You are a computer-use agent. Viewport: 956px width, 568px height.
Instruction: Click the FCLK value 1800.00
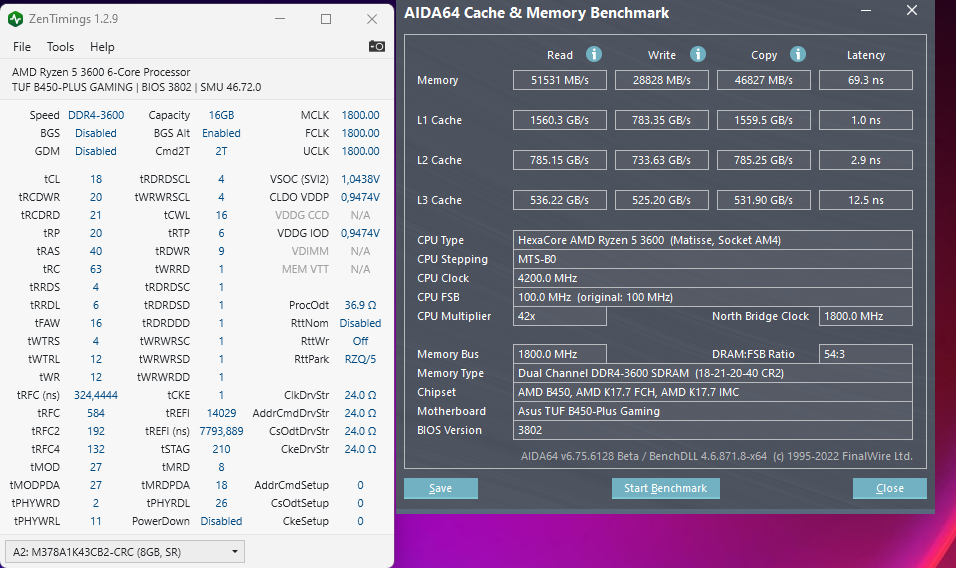coord(360,133)
